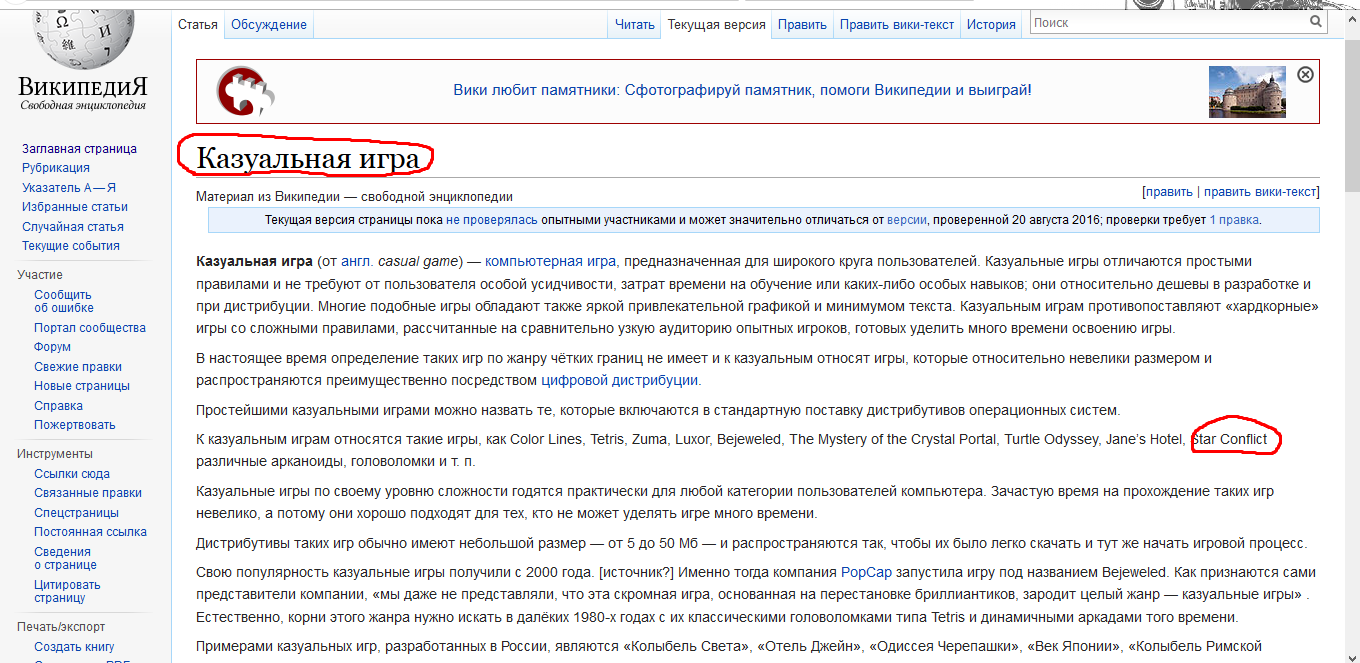
Task: Open Свежие правки link
Action: (x=78, y=367)
